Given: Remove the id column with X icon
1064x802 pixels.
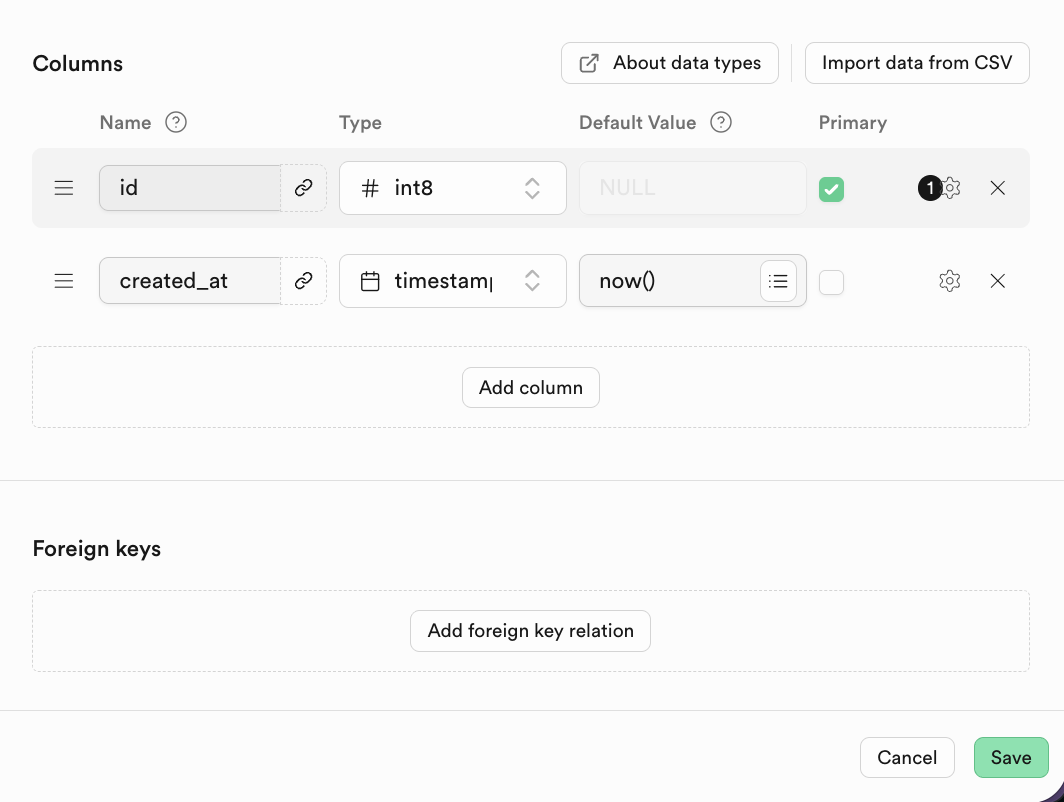Looking at the screenshot, I should (997, 188).
